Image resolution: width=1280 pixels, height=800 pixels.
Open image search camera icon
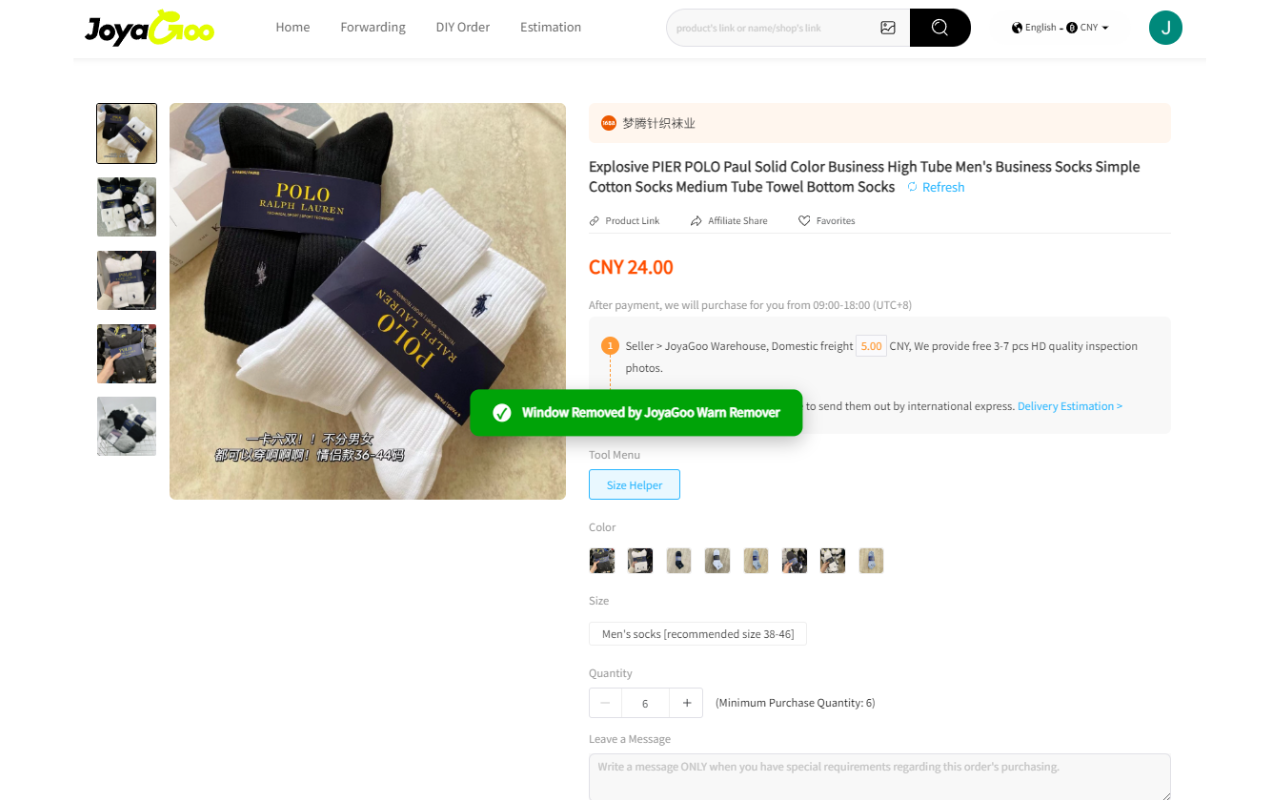tap(888, 28)
